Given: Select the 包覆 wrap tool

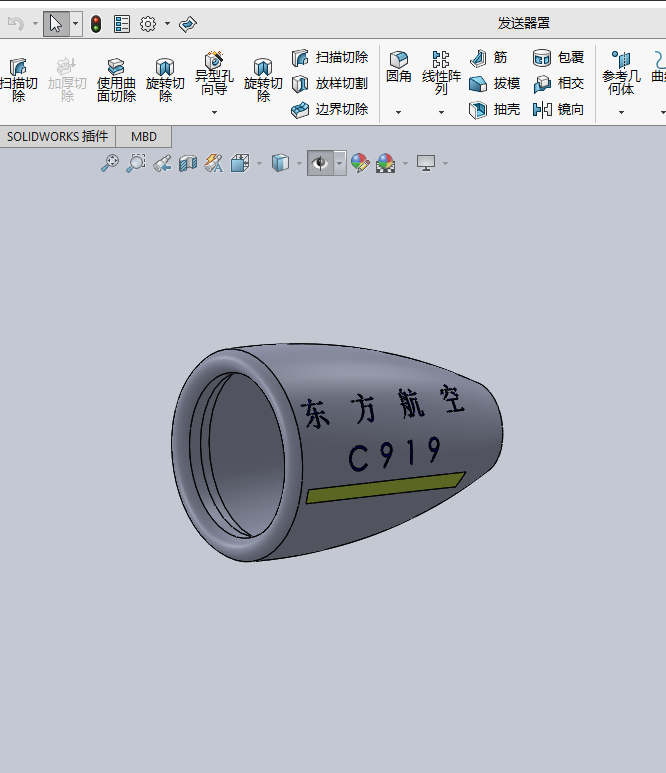Looking at the screenshot, I should (x=559, y=58).
